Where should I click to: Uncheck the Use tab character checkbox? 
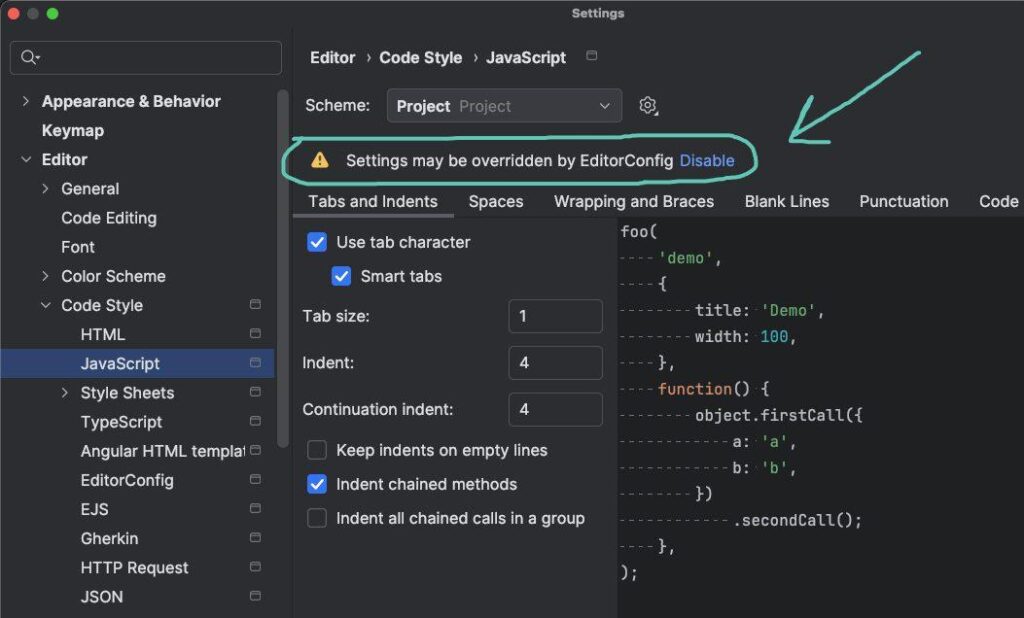(317, 242)
